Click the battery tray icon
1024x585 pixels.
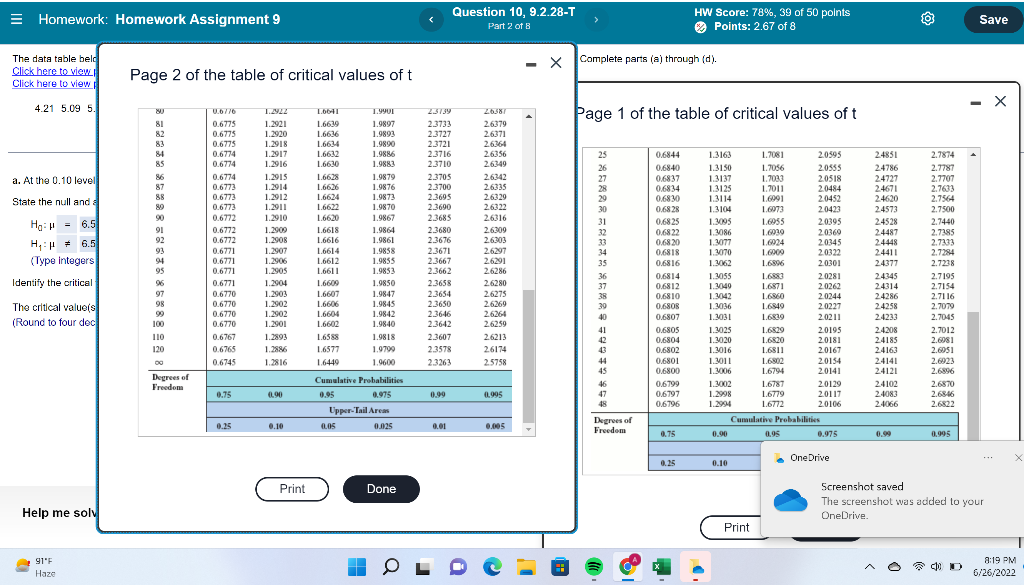pos(956,566)
